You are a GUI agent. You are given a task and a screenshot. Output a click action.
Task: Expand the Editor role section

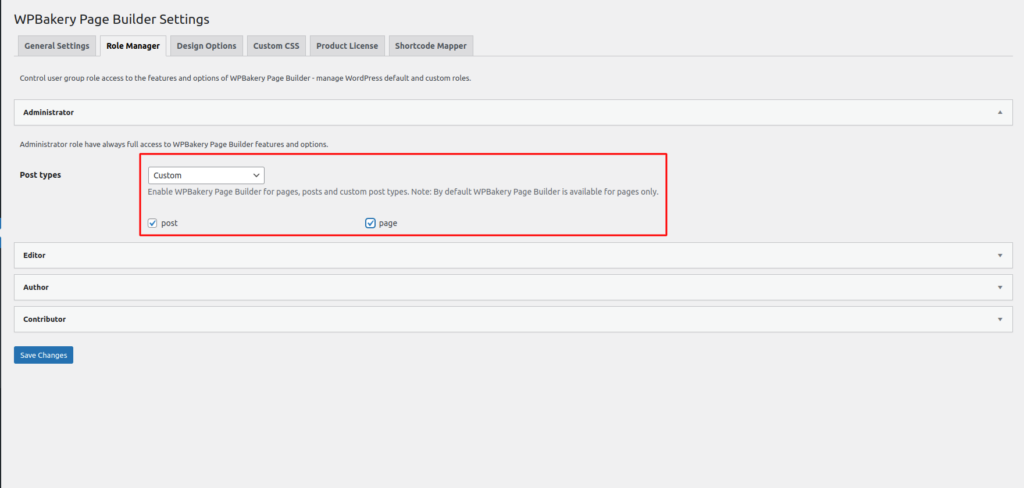[513, 255]
